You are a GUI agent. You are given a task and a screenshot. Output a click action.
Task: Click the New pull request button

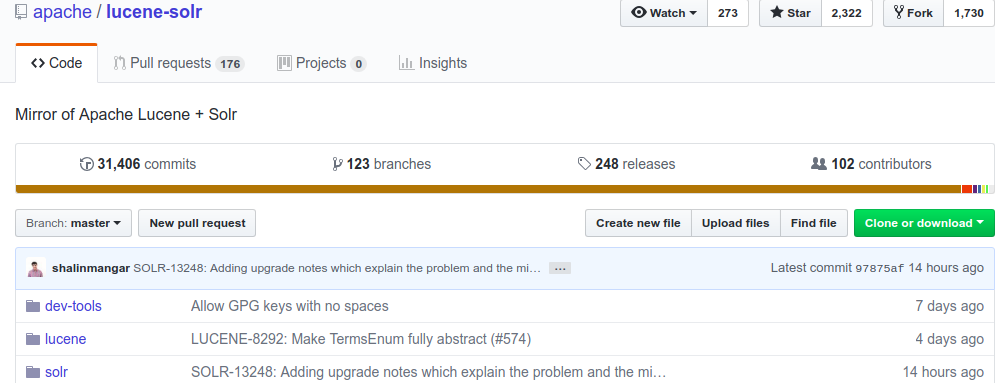point(197,223)
